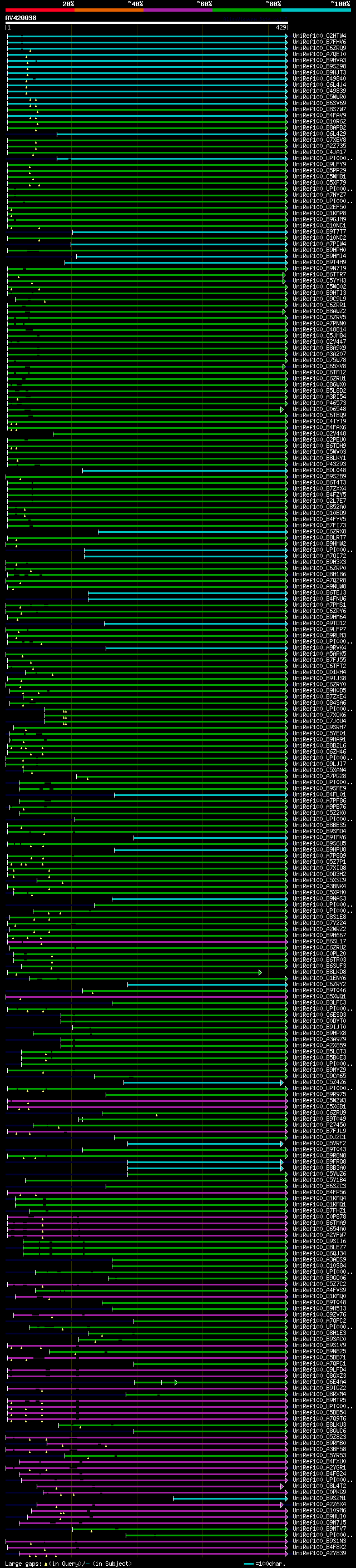Select entry UniRef100_A7NYZ7

(x=319, y=195)
